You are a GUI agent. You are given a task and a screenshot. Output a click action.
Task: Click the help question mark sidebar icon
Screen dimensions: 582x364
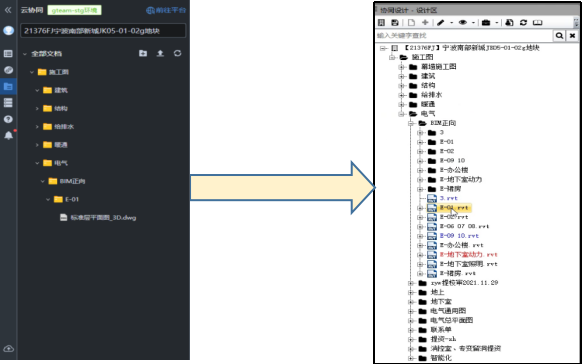point(8,119)
